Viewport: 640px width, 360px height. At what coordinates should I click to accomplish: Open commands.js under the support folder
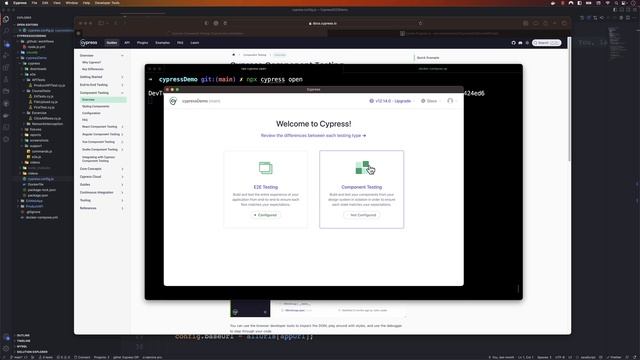(x=42, y=151)
